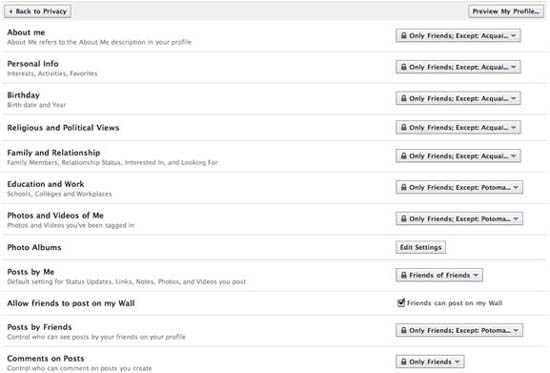Open Preview My Profile button

click(506, 11)
